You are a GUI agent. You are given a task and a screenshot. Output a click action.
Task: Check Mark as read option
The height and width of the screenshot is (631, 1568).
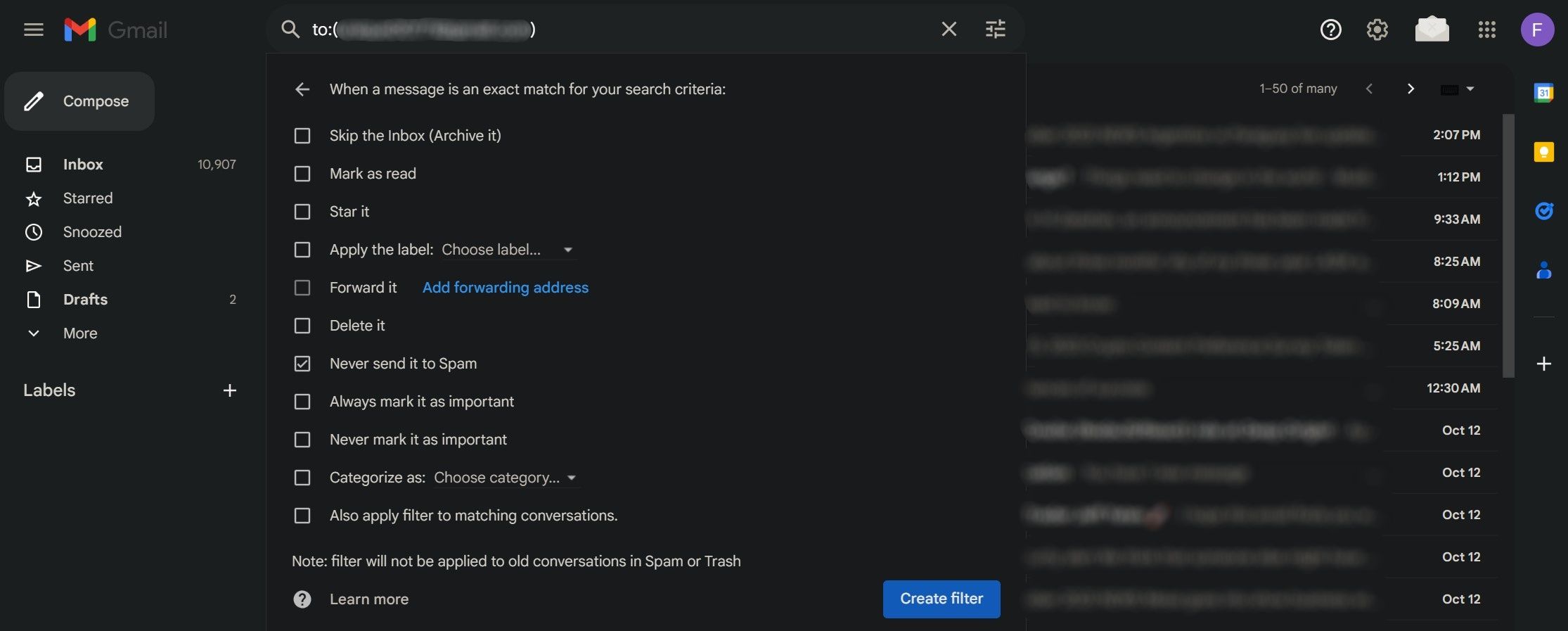click(302, 174)
